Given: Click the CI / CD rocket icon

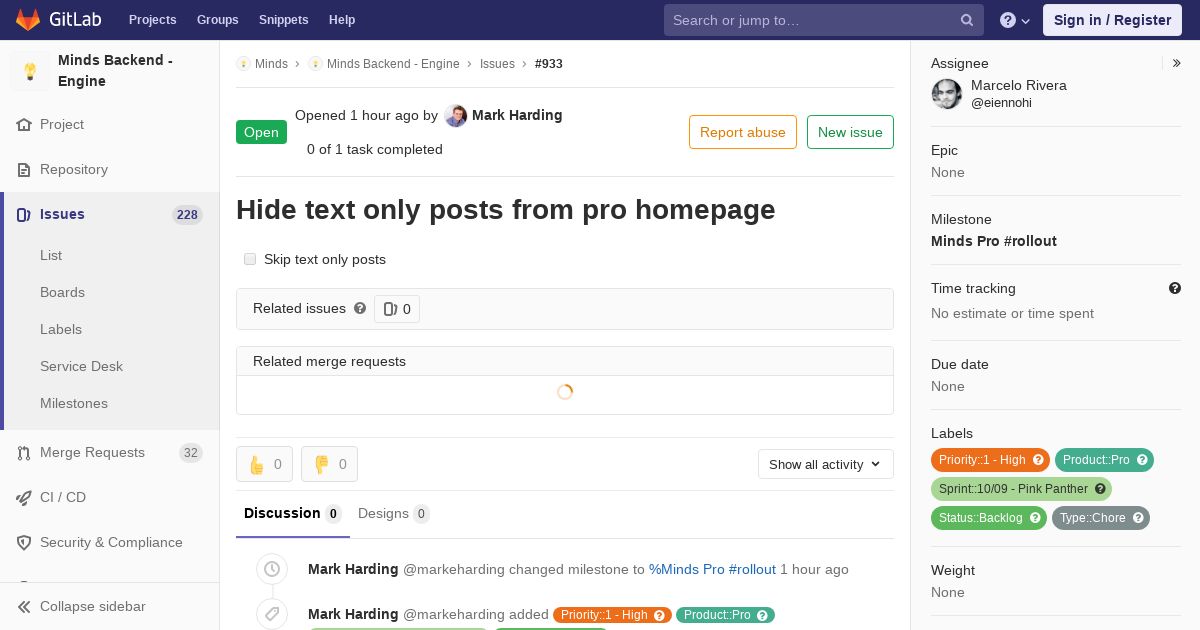Looking at the screenshot, I should 24,497.
